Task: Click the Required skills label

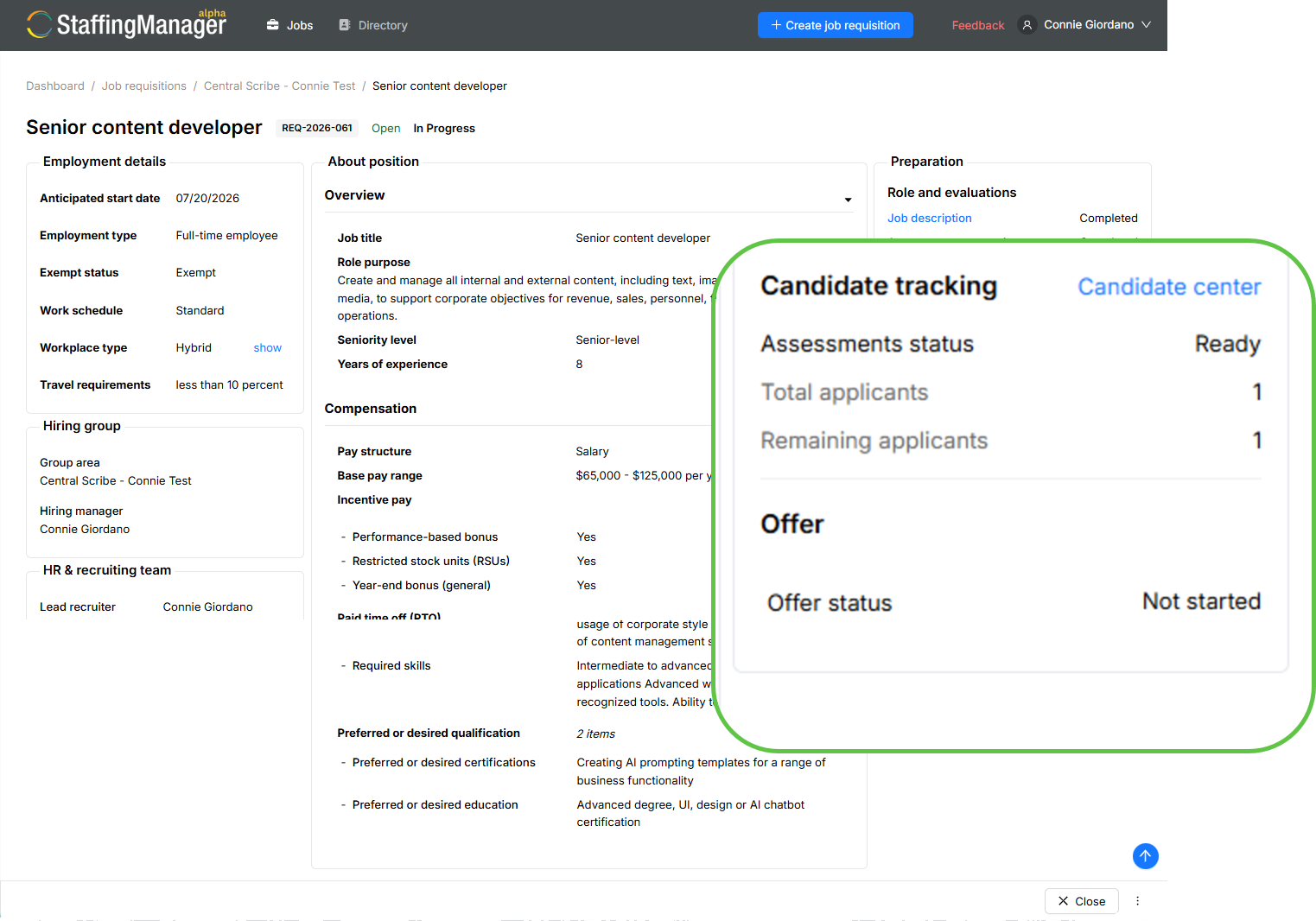Action: point(391,666)
